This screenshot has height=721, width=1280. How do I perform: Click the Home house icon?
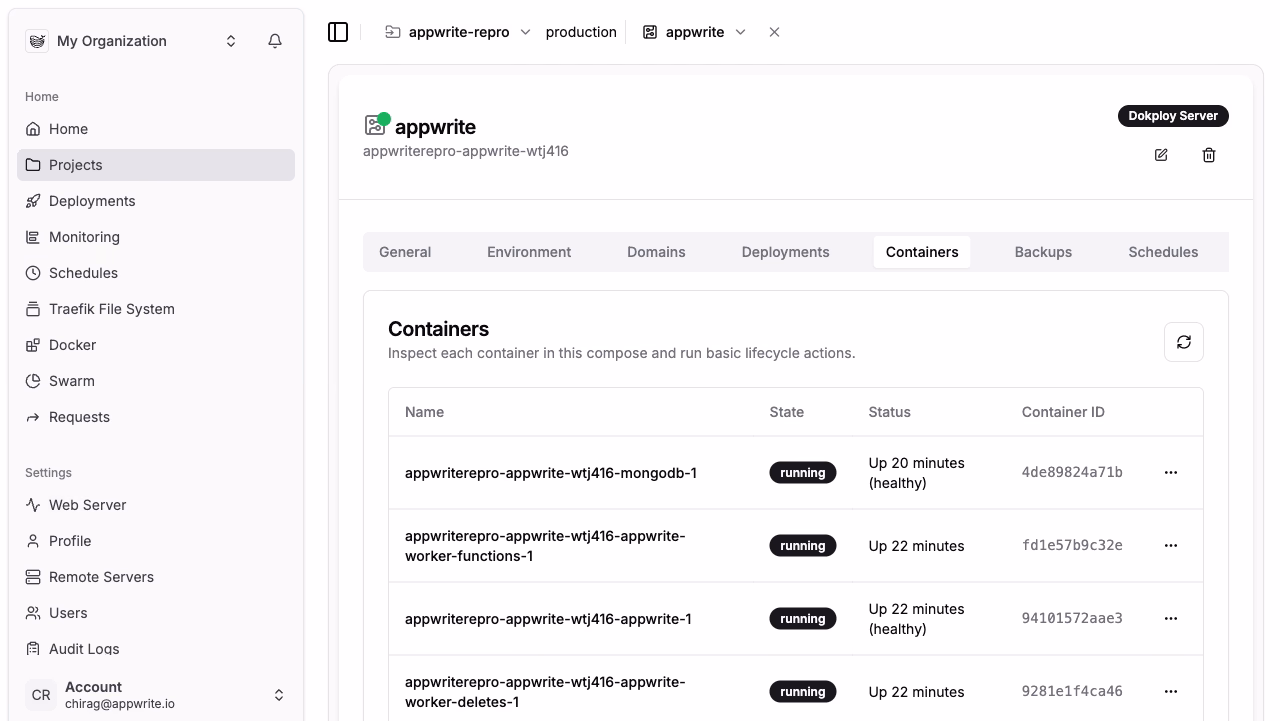33,129
